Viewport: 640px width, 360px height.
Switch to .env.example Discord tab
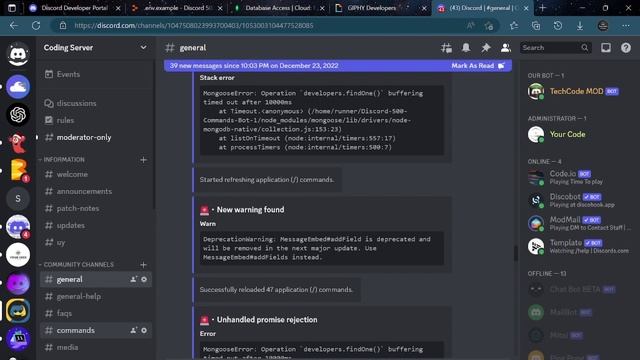tap(176, 8)
